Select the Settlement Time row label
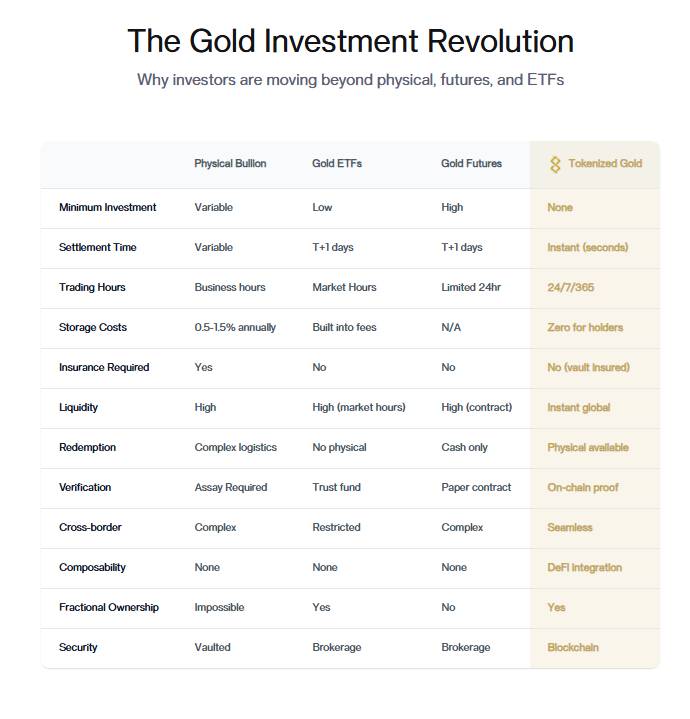 (x=97, y=248)
